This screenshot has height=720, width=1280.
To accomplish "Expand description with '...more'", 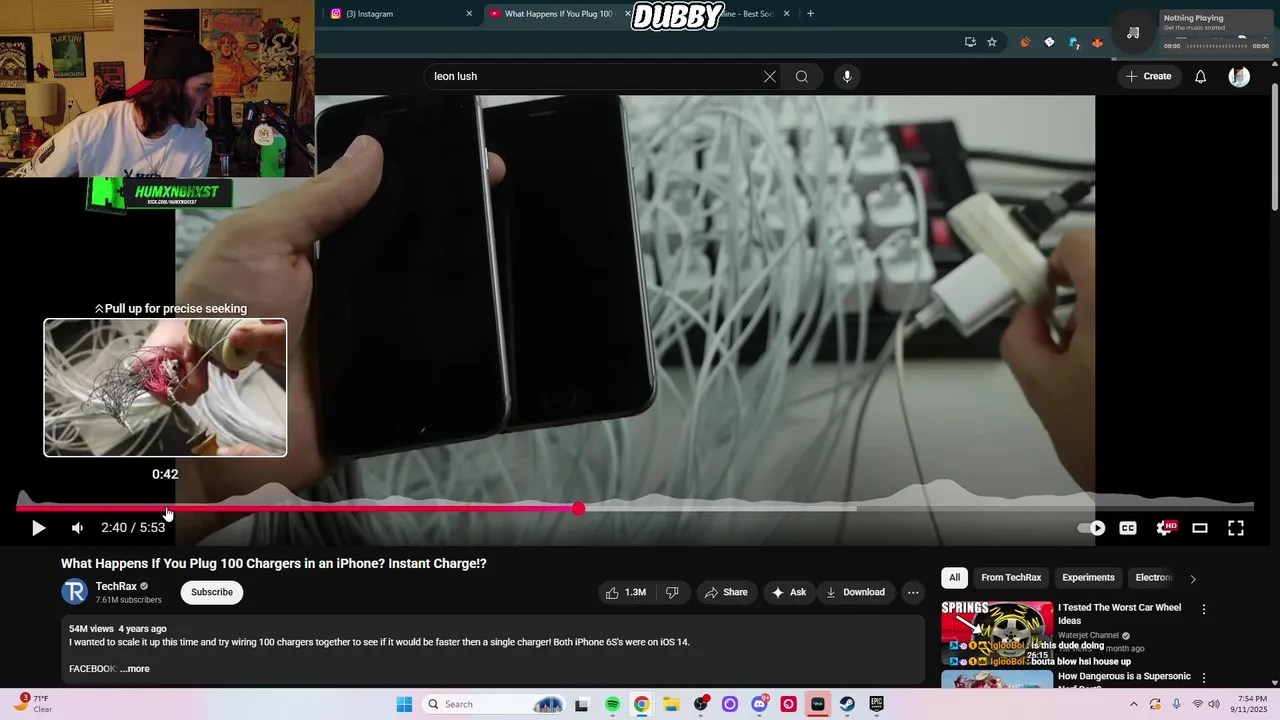I will coord(135,669).
